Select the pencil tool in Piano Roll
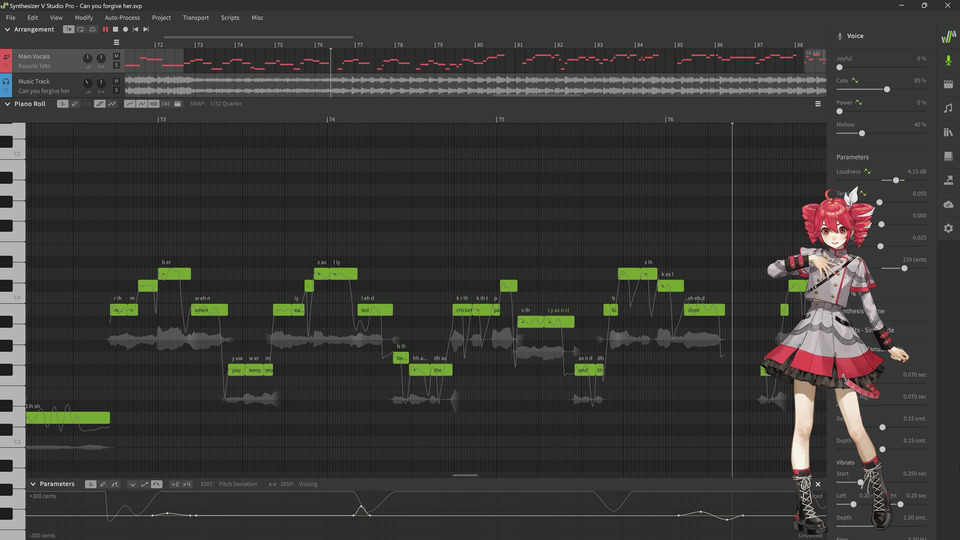Screen dimensions: 960x540 [x=75, y=104]
